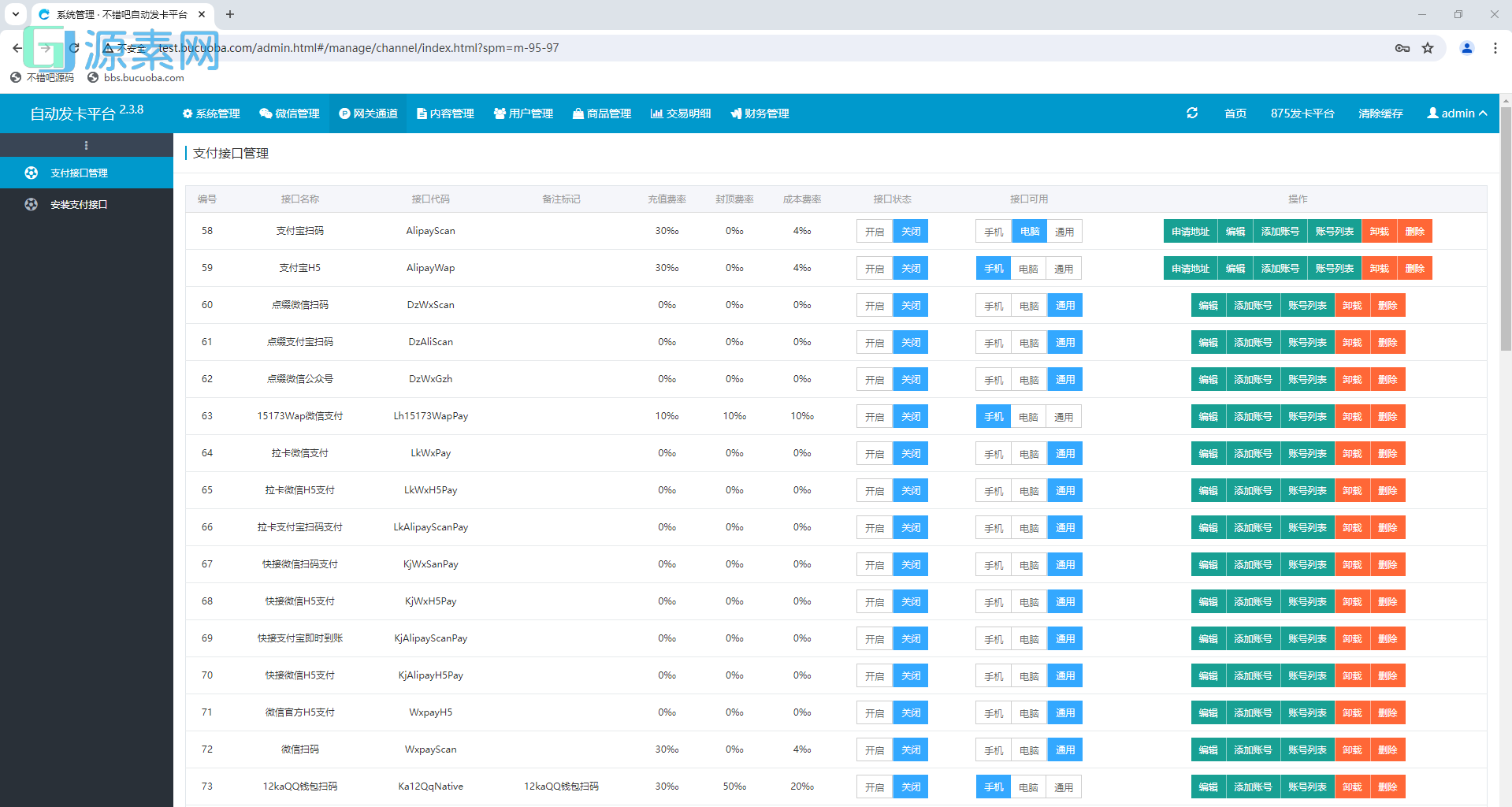
Task: Select 通用 availability for row 63
Action: [1064, 417]
